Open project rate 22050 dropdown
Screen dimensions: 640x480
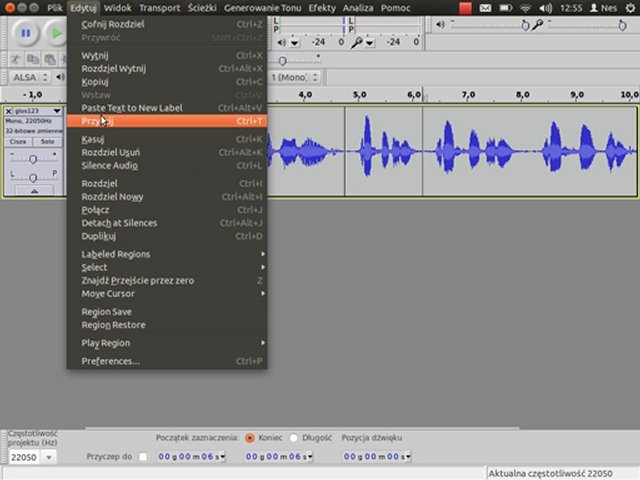point(47,457)
